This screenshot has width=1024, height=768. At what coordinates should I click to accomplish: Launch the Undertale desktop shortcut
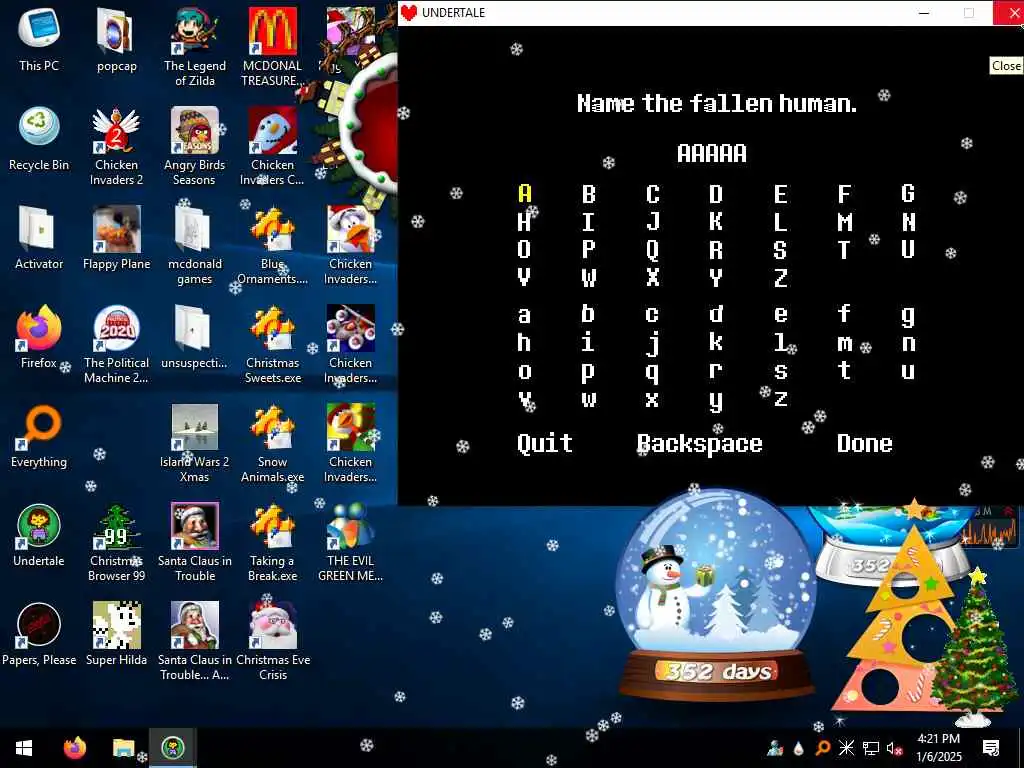coord(39,536)
